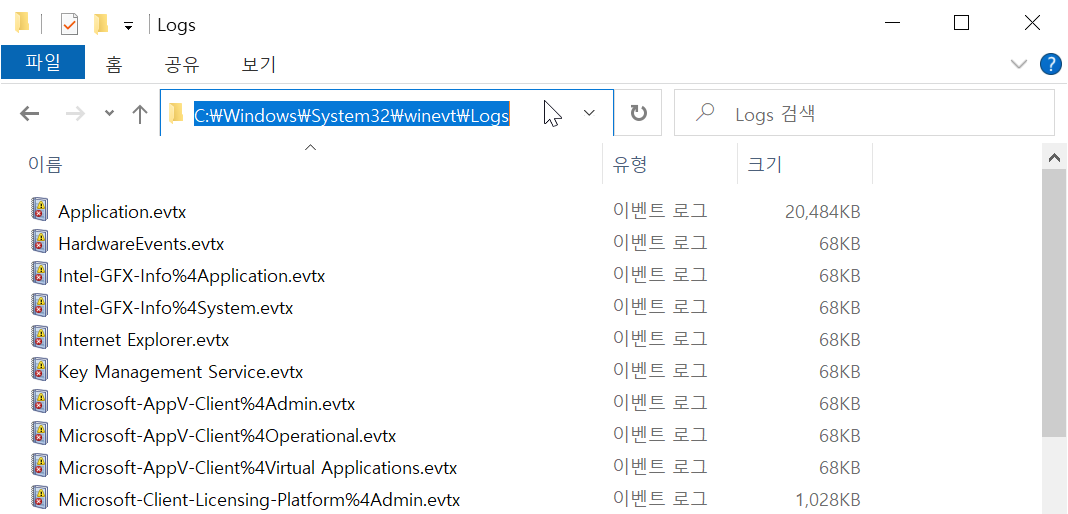Viewport: 1068px width, 514px height.
Task: Click the New folder quick access icon
Action: 101,25
